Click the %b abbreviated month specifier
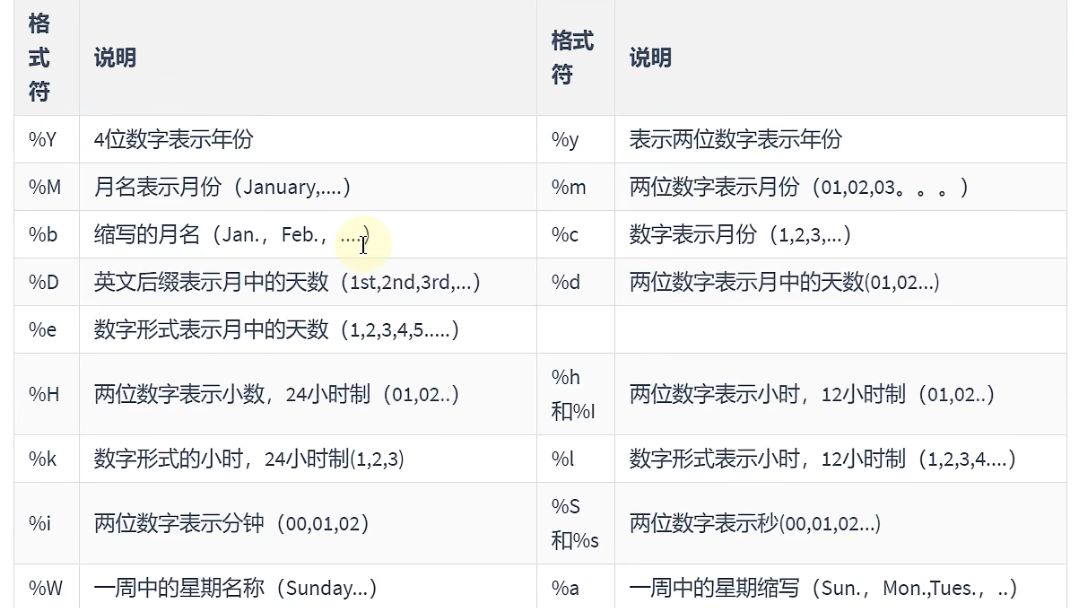 click(43, 235)
